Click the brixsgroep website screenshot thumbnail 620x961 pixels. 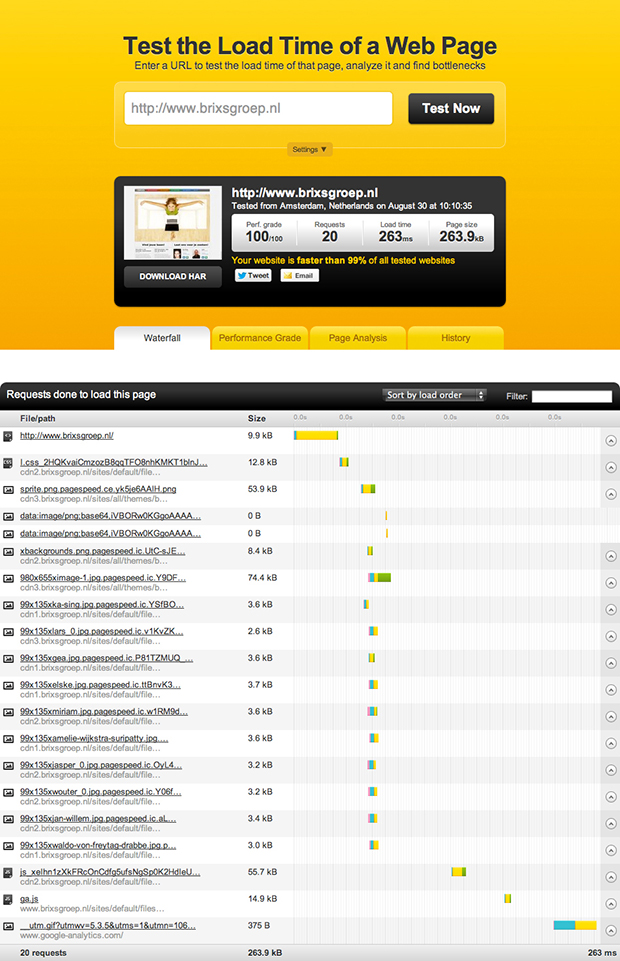[x=173, y=223]
